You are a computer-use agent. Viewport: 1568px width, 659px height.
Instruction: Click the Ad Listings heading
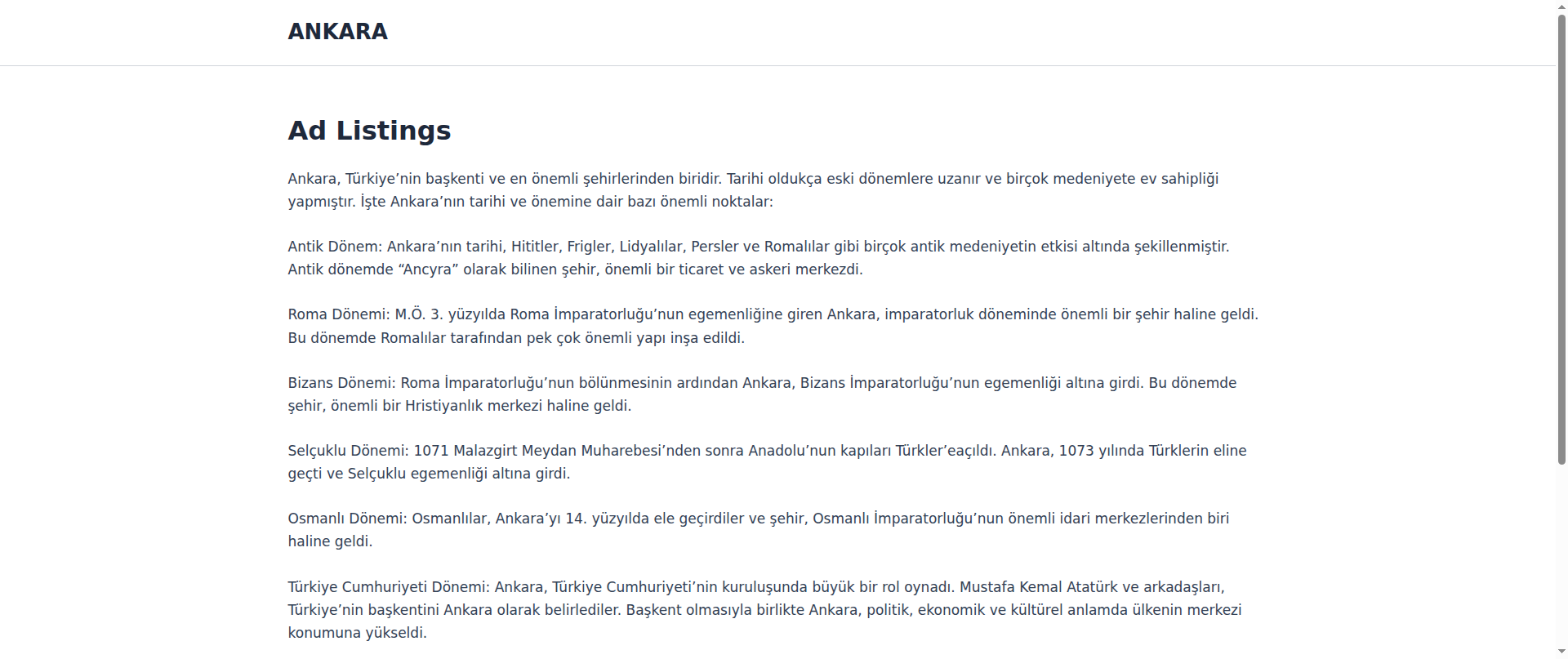pos(369,131)
